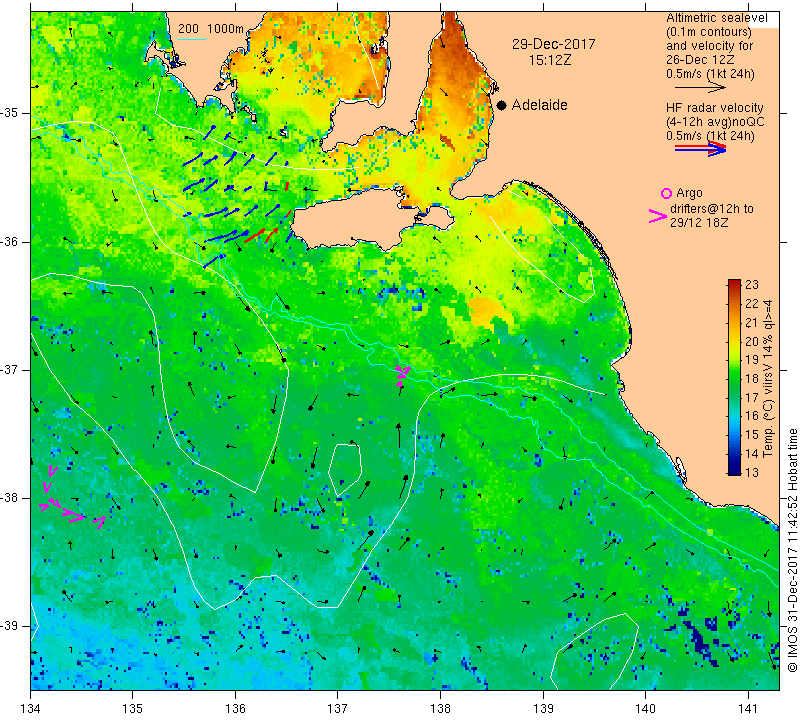Click the 15:12Z time label

click(550, 60)
